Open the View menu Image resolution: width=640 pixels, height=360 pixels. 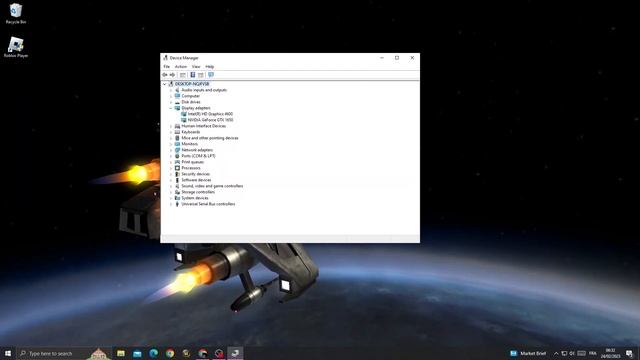pyautogui.click(x=196, y=67)
